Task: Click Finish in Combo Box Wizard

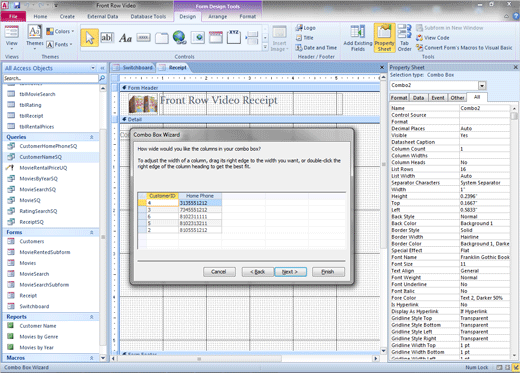Action: (328, 272)
